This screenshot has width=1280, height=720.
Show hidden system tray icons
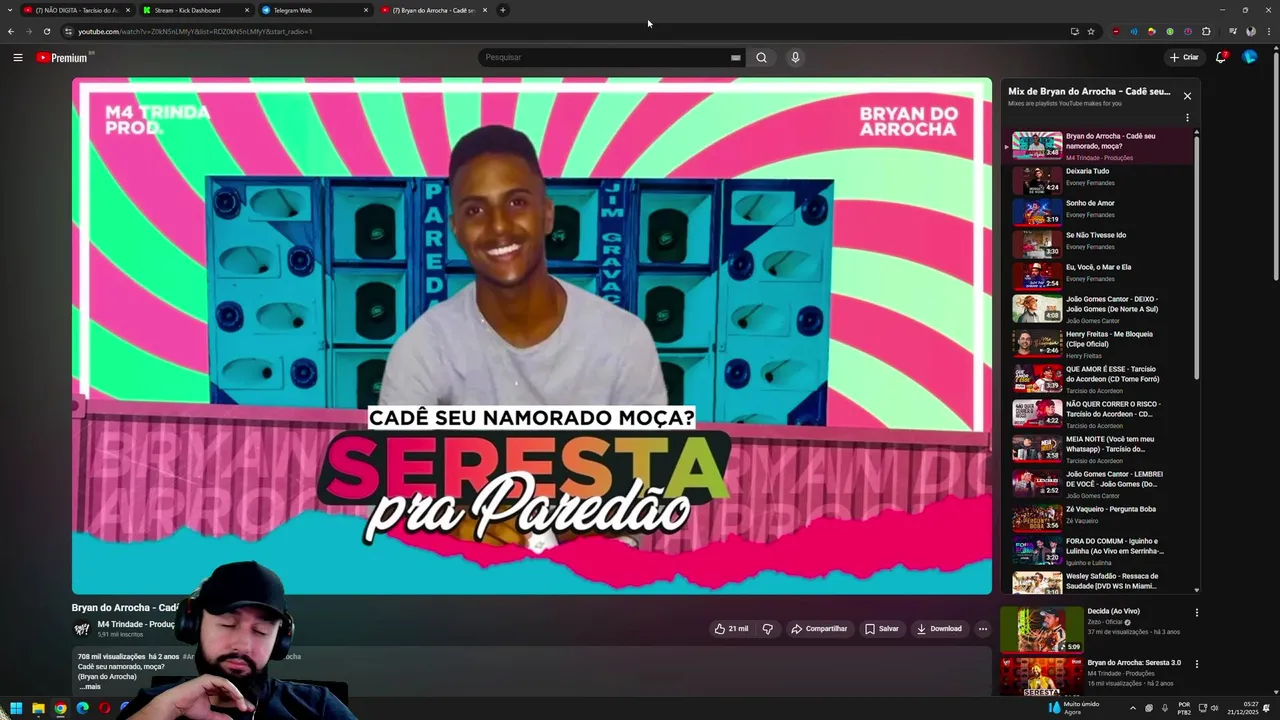[1133, 708]
